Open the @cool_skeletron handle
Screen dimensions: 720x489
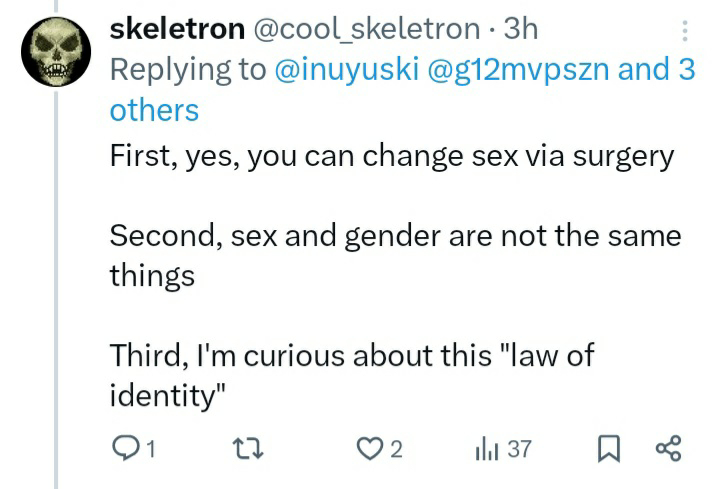point(366,29)
